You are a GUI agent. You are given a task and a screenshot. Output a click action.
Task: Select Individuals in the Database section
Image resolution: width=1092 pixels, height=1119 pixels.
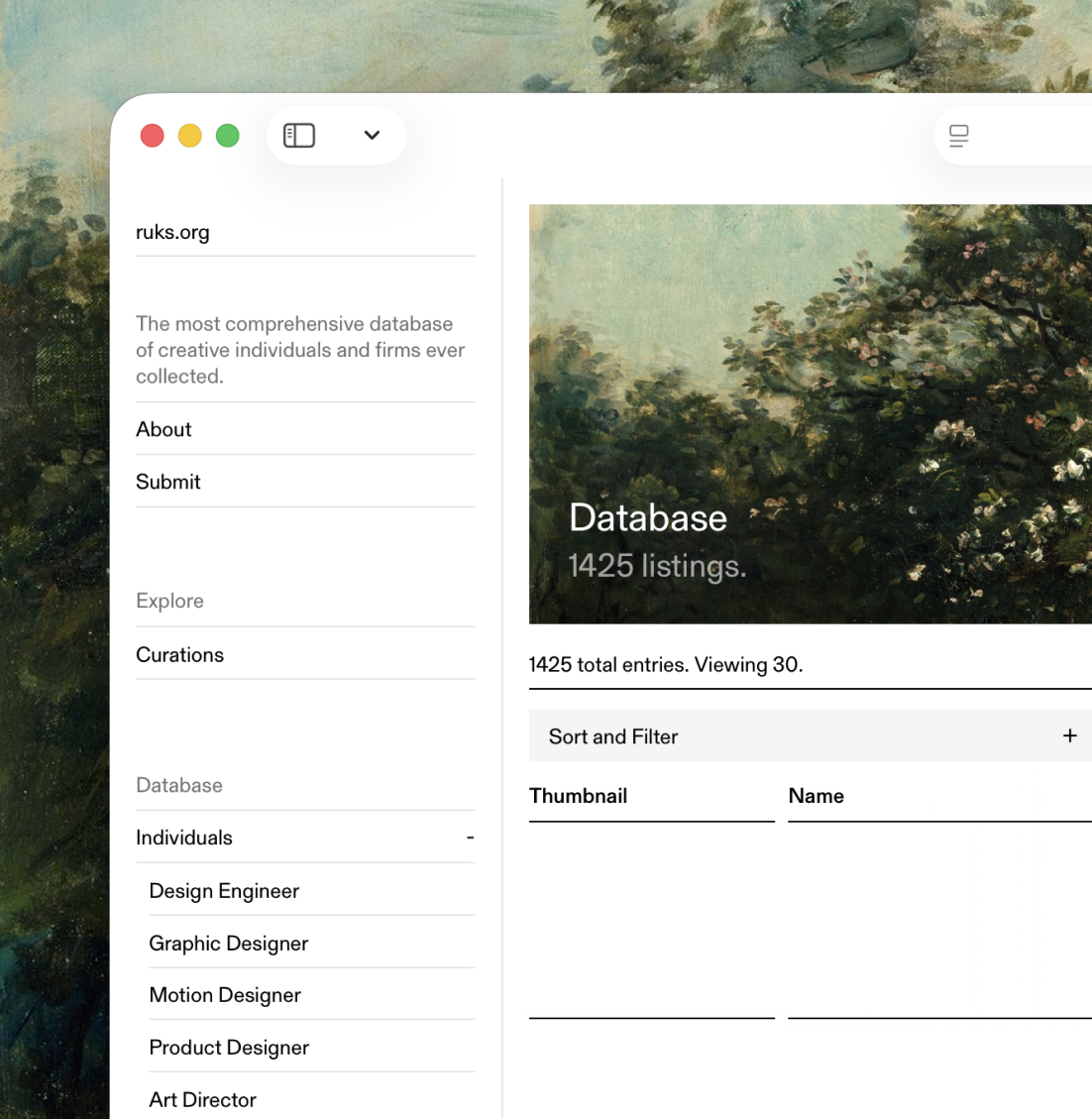point(184,838)
